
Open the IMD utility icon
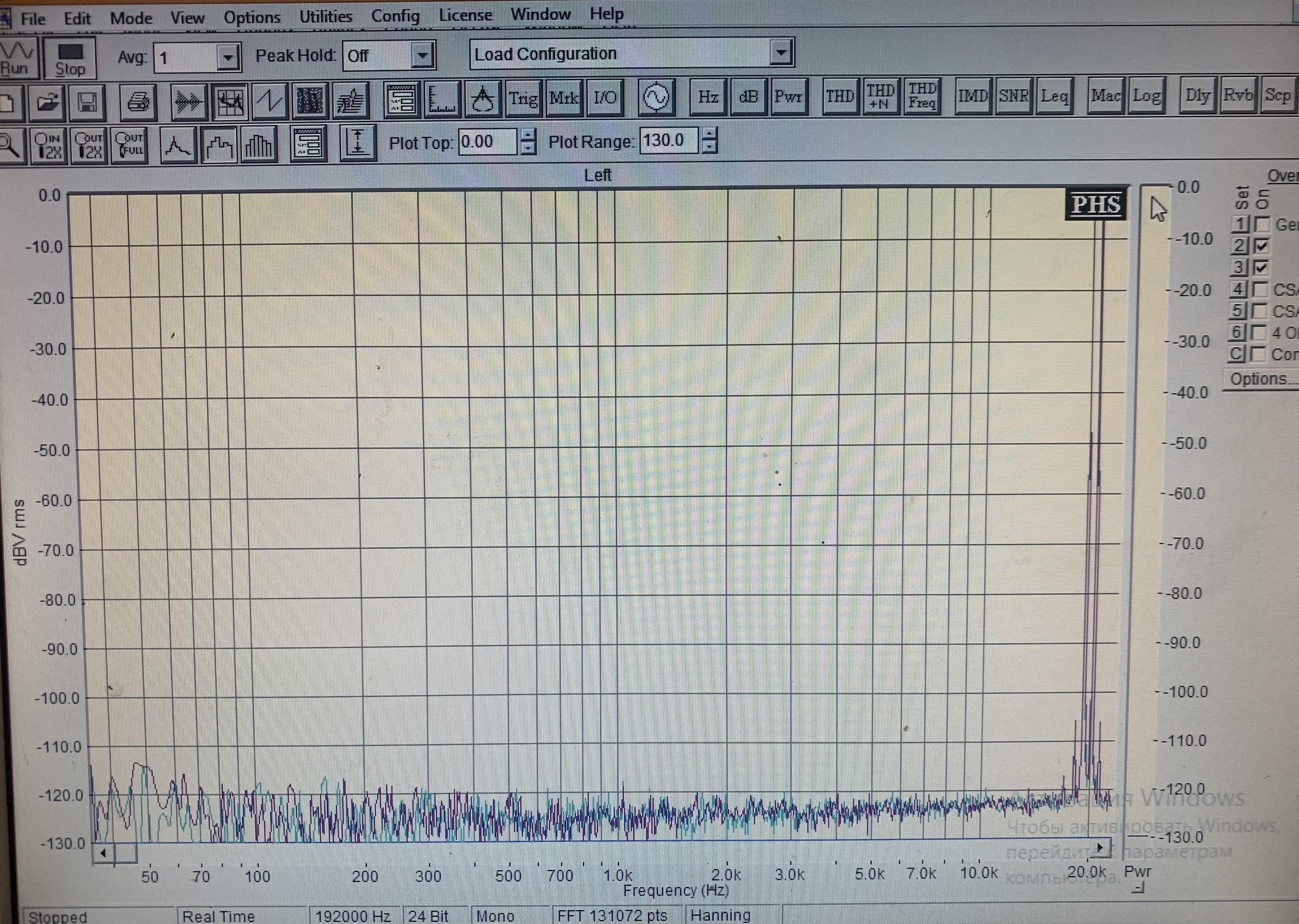click(973, 97)
